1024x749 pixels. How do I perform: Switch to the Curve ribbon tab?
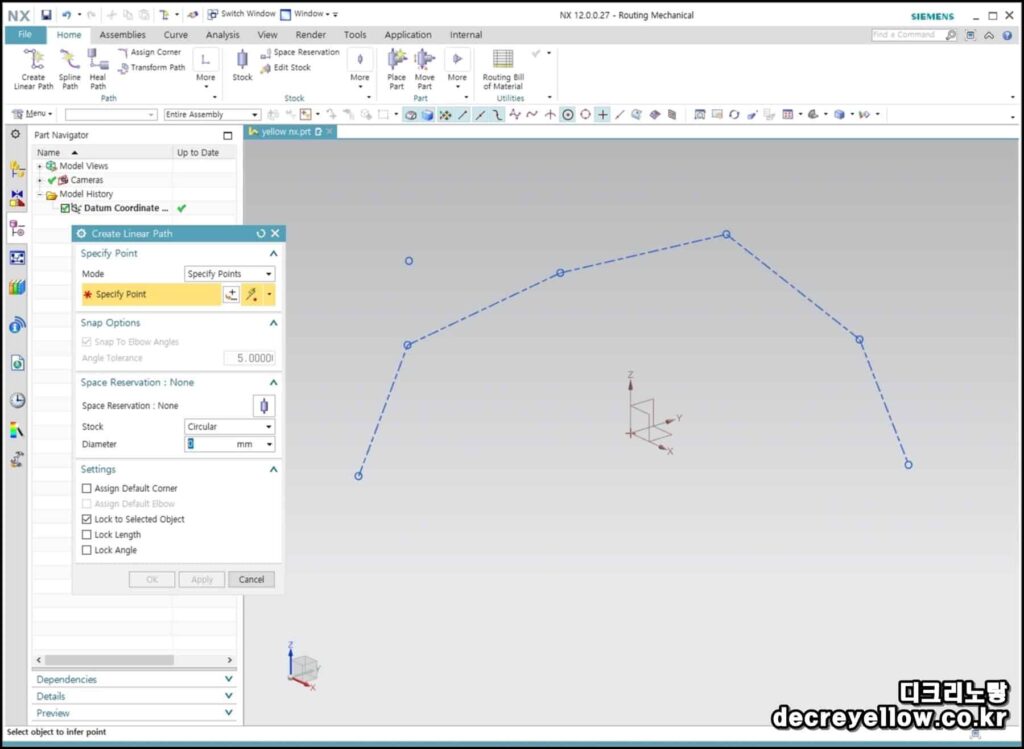pos(176,35)
